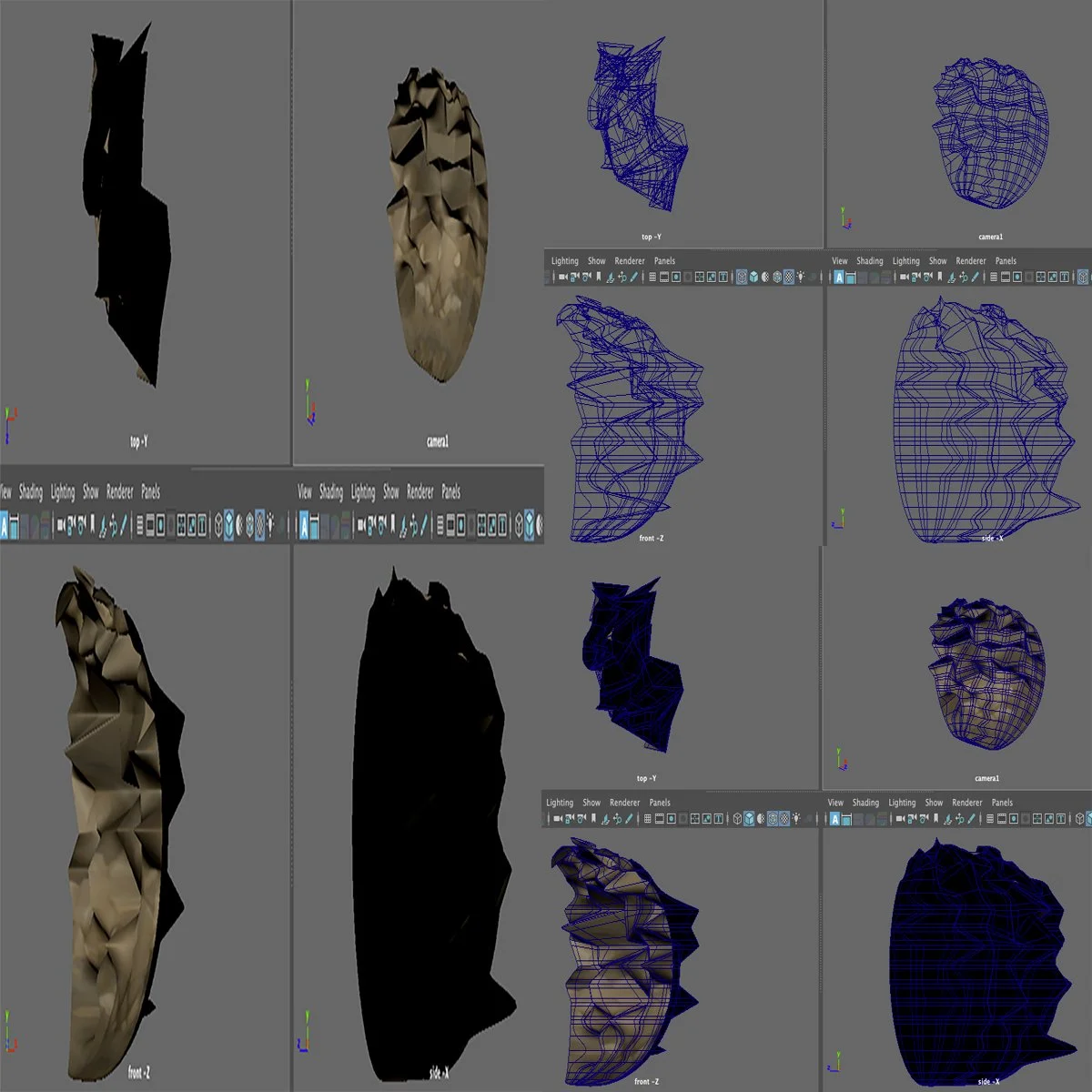Click wireframe cube icon above large black side -X panel
1092x1092 pixels.
pos(519,525)
